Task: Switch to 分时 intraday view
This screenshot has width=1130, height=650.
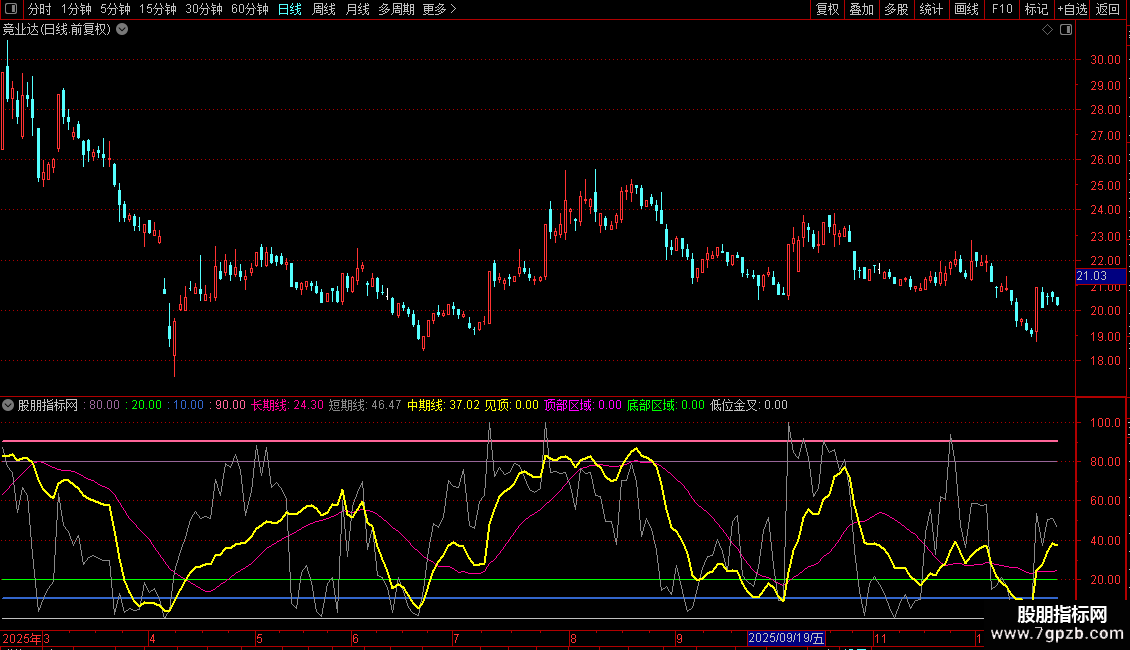Action: [x=40, y=9]
